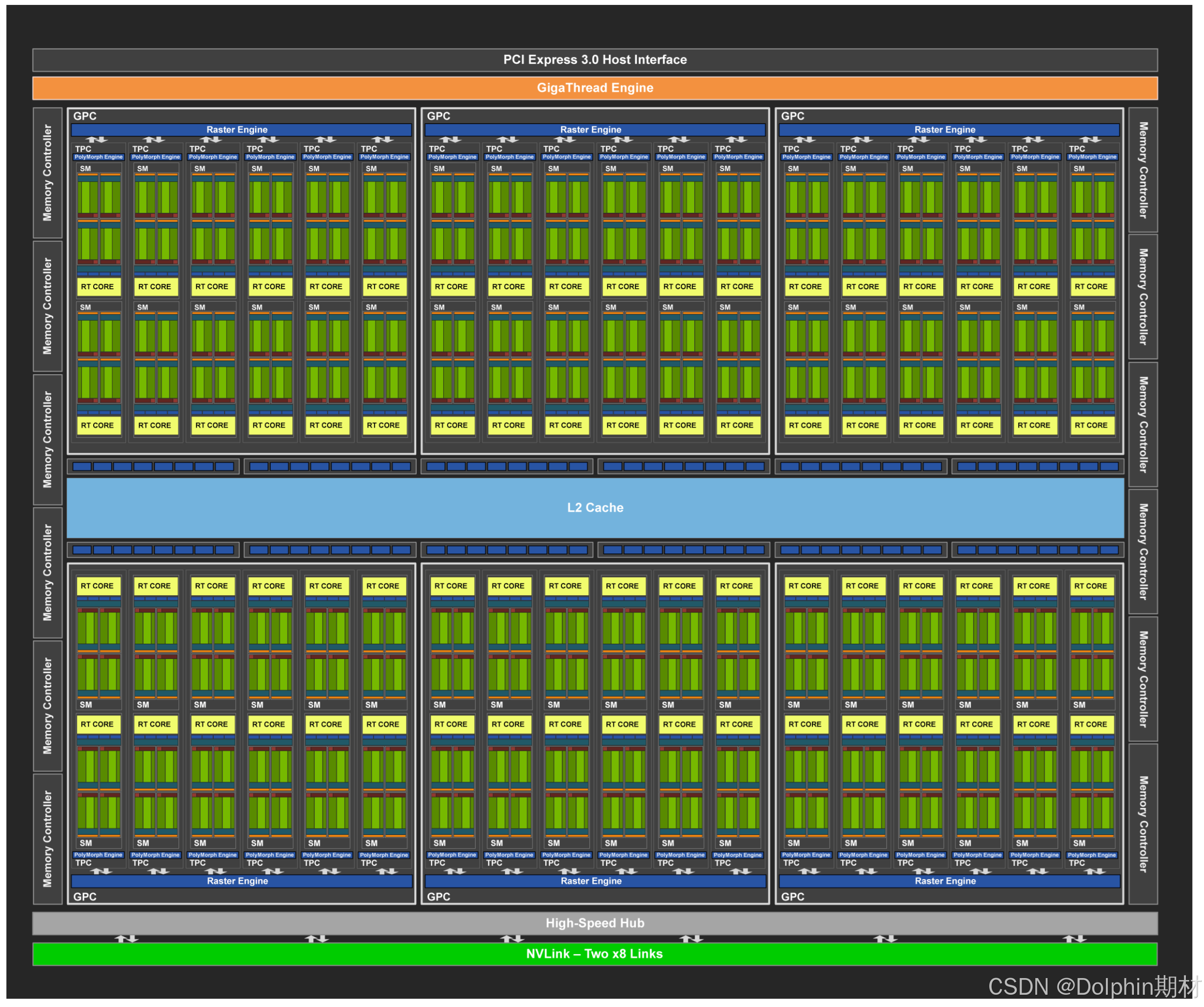
Task: Click first RT CORE in top-left GPC
Action: [98, 286]
